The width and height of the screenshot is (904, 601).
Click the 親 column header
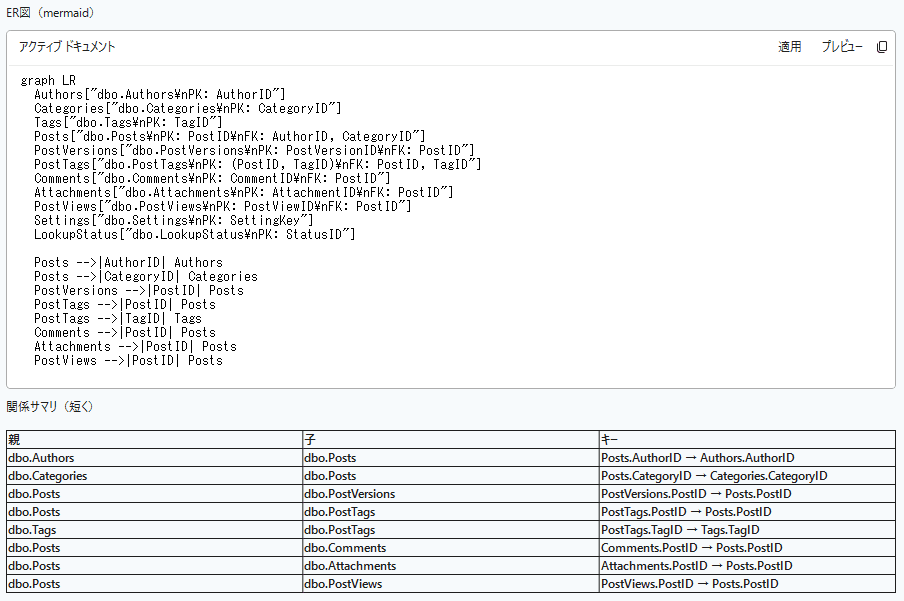click(12, 440)
